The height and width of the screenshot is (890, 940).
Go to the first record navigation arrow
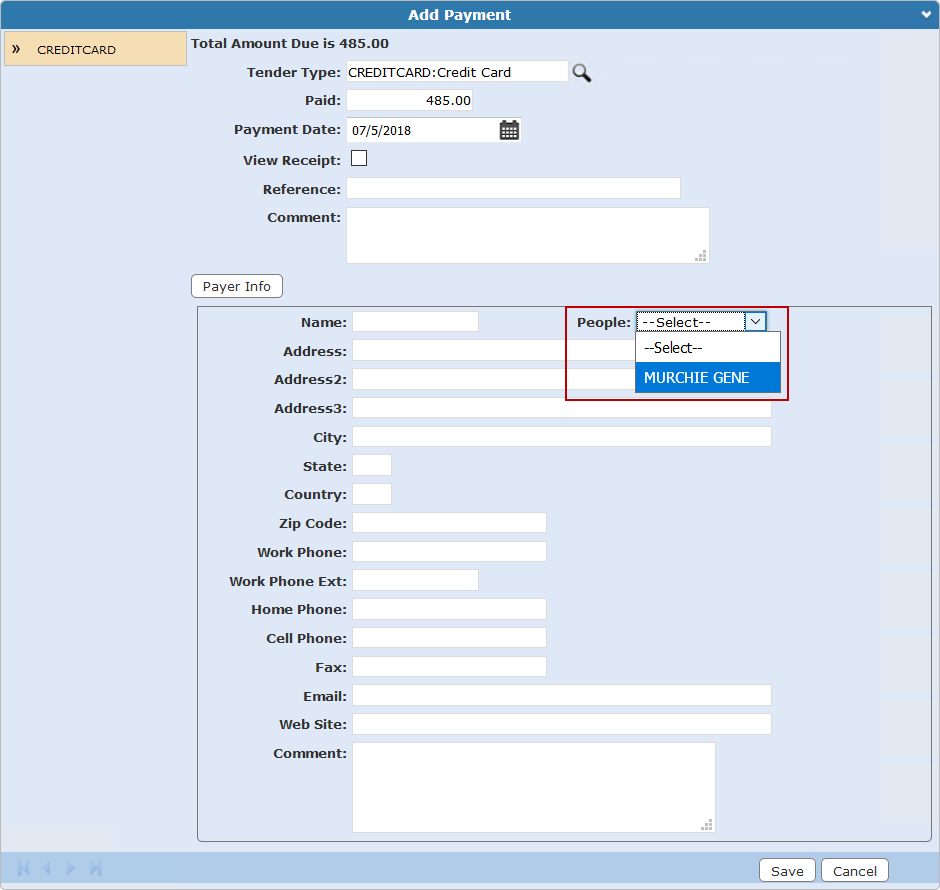23,868
